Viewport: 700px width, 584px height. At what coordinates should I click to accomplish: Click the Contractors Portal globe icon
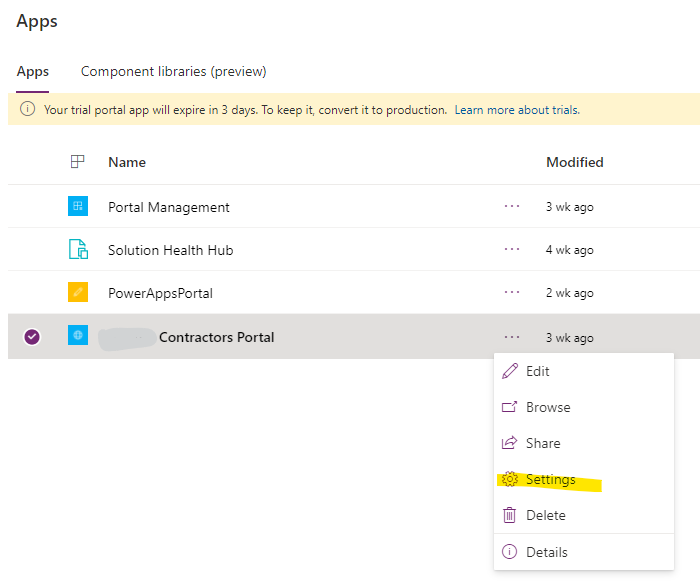78,335
